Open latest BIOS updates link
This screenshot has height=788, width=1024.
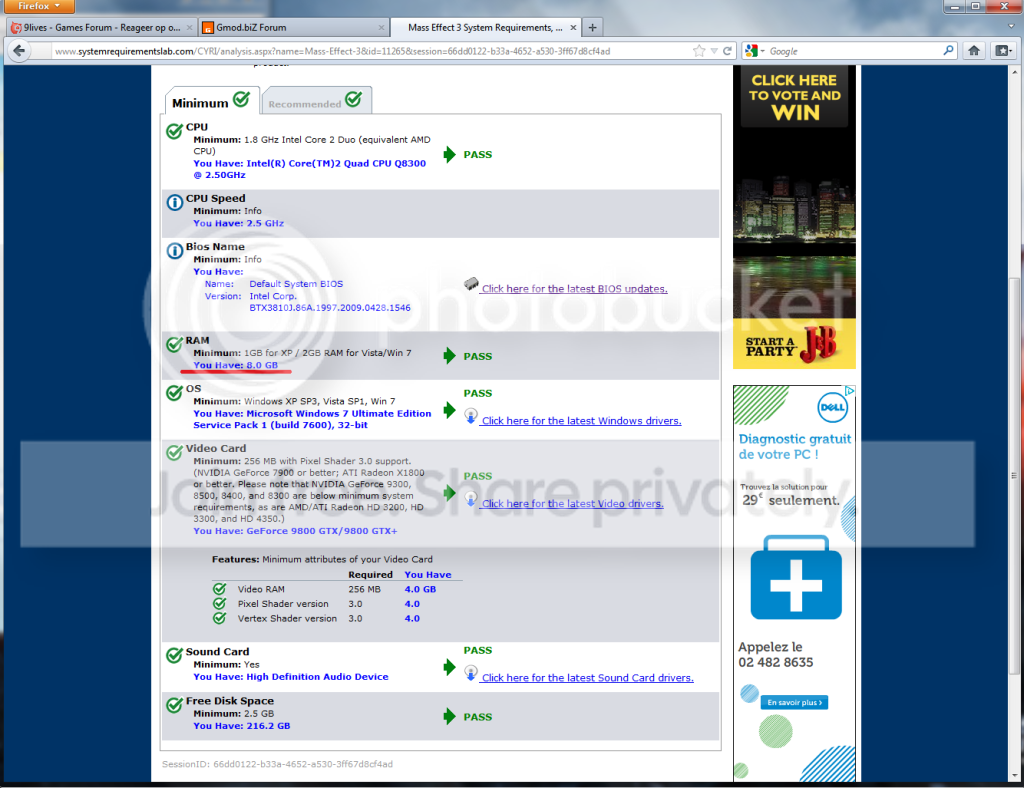click(574, 289)
